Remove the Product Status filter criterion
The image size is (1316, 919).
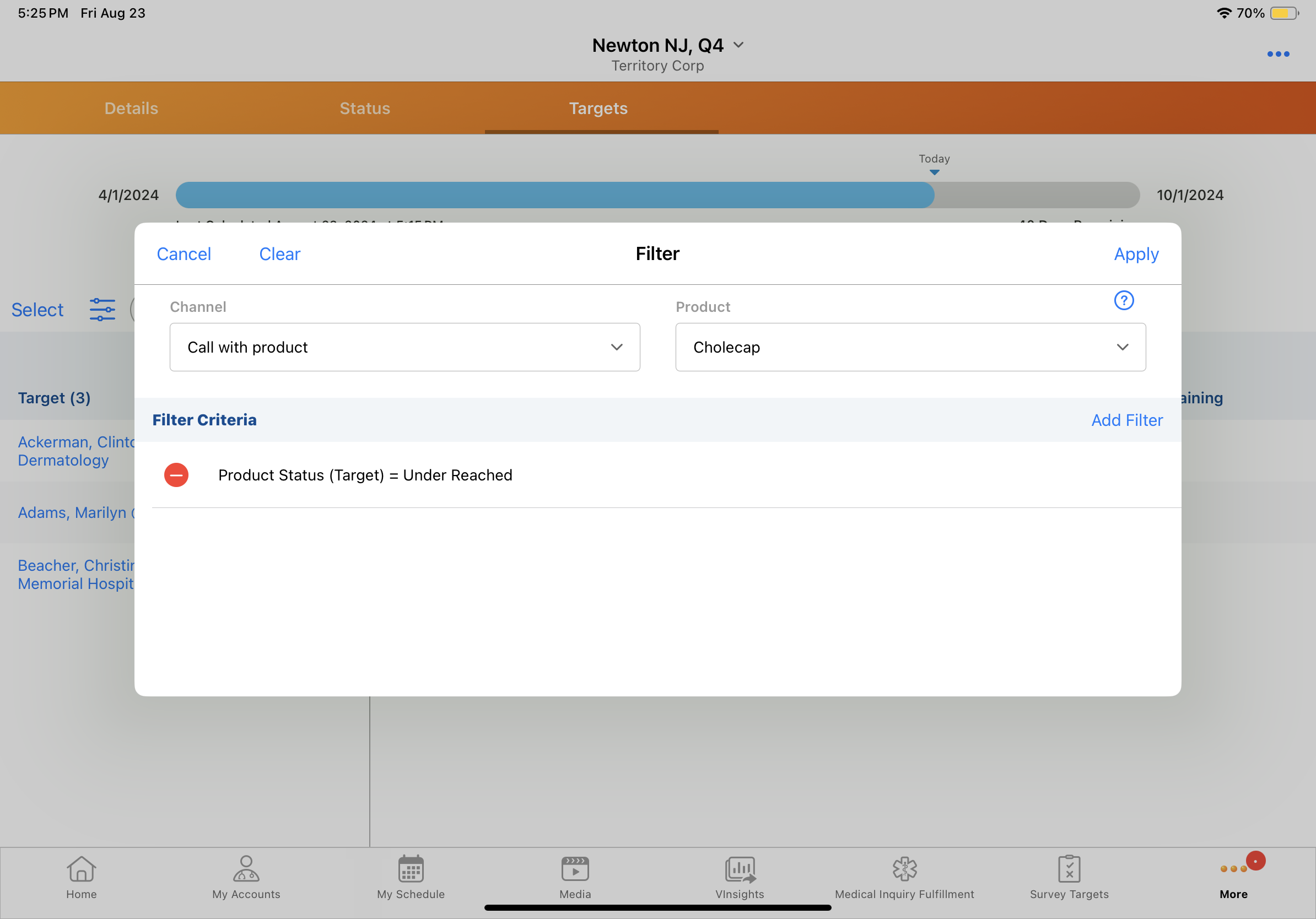[176, 475]
